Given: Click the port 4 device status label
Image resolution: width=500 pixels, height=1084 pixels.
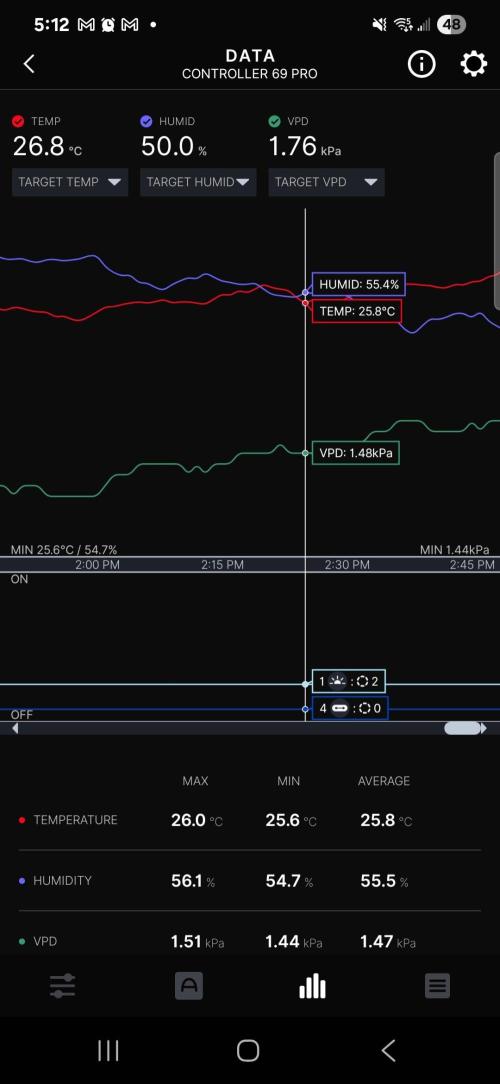Looking at the screenshot, I should coord(349,708).
